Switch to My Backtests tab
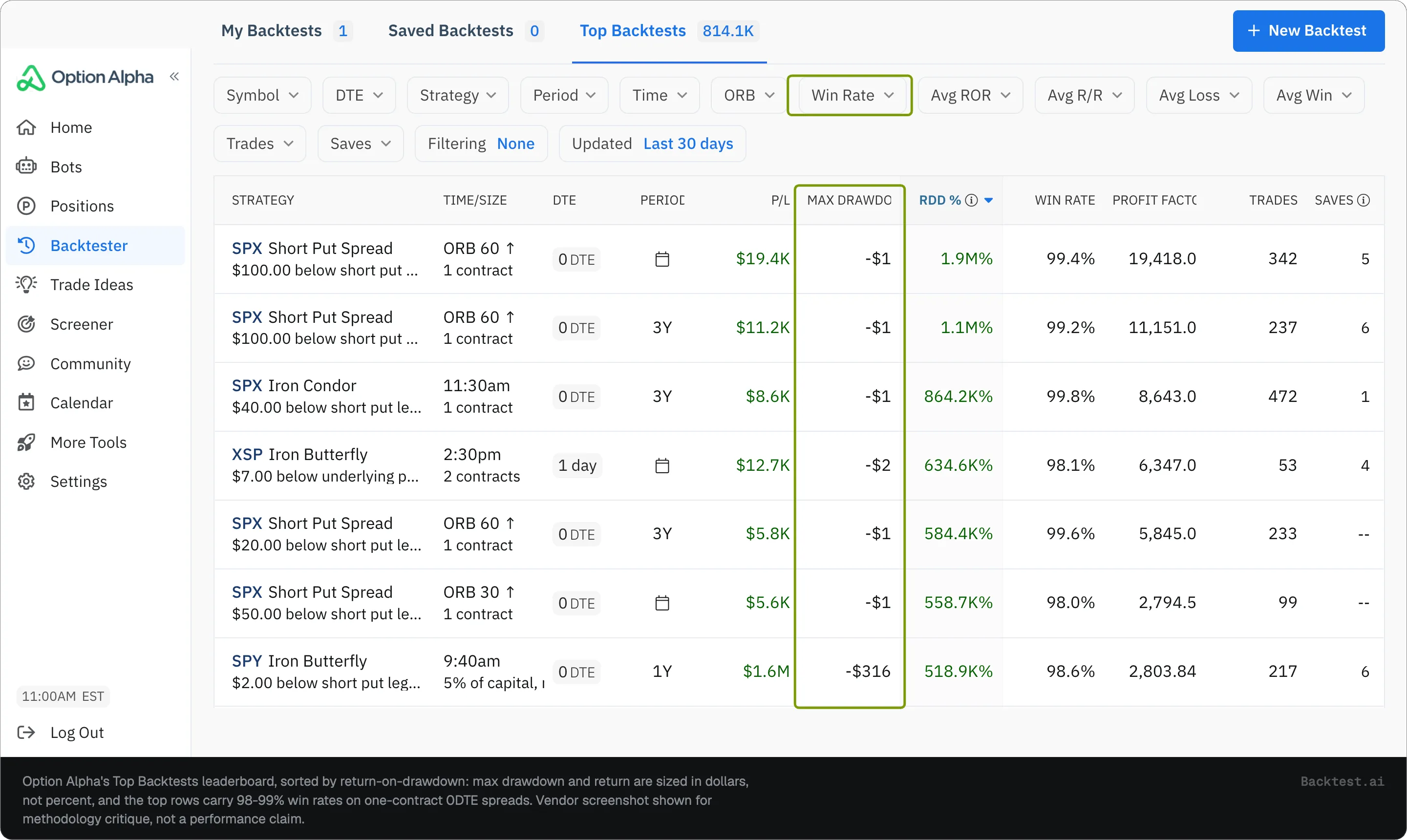This screenshot has width=1407, height=840. (x=286, y=31)
